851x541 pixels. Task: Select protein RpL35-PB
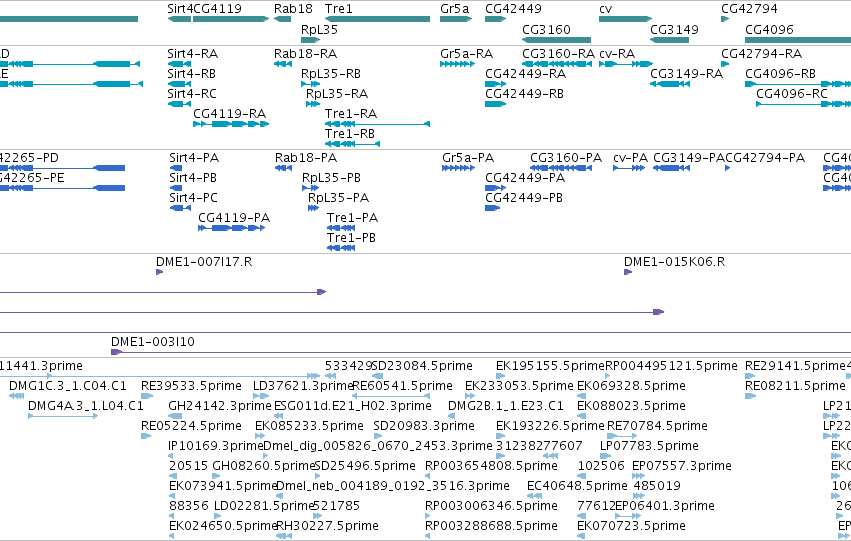pyautogui.click(x=310, y=188)
